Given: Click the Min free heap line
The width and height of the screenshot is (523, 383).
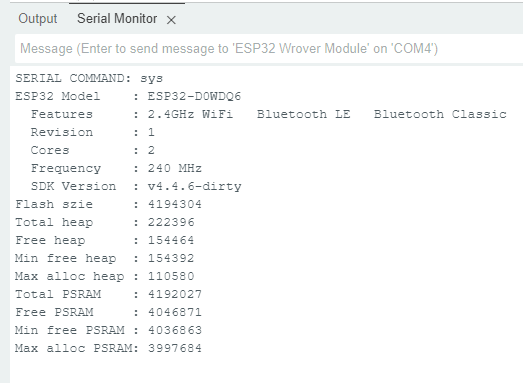Looking at the screenshot, I should pos(105,259).
